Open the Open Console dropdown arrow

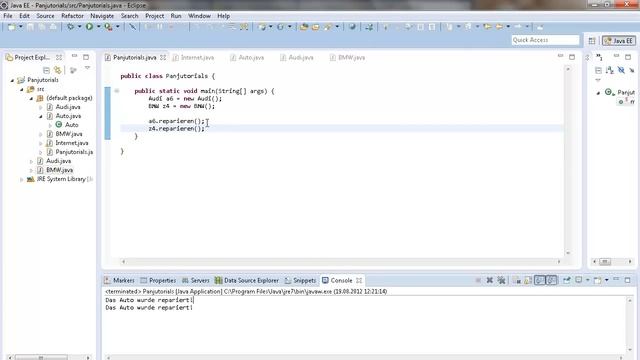tap(607, 280)
